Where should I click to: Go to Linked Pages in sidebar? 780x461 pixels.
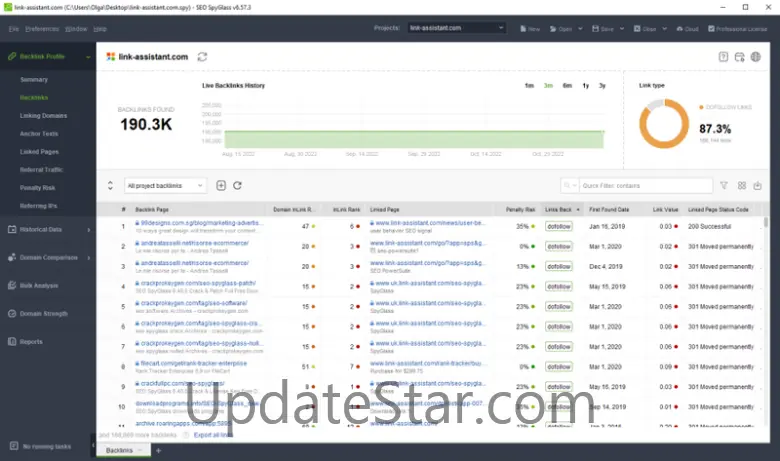[39, 152]
